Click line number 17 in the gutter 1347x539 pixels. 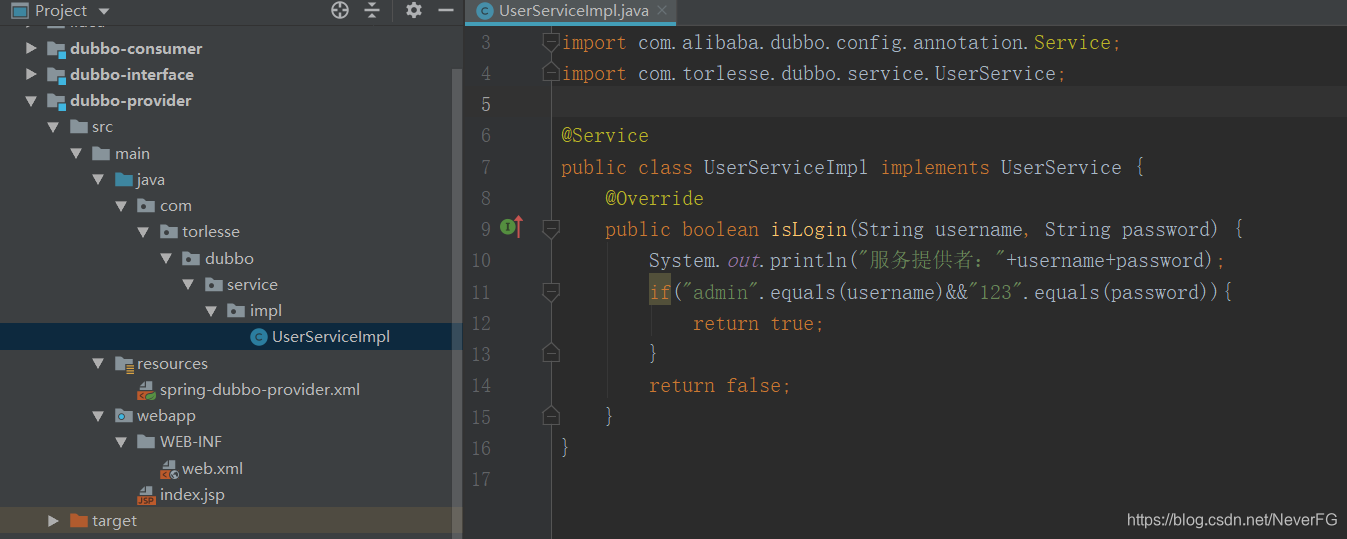coord(479,479)
